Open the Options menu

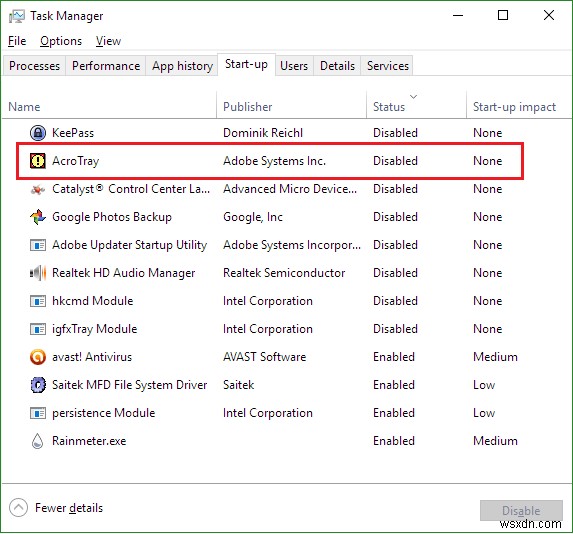61,41
